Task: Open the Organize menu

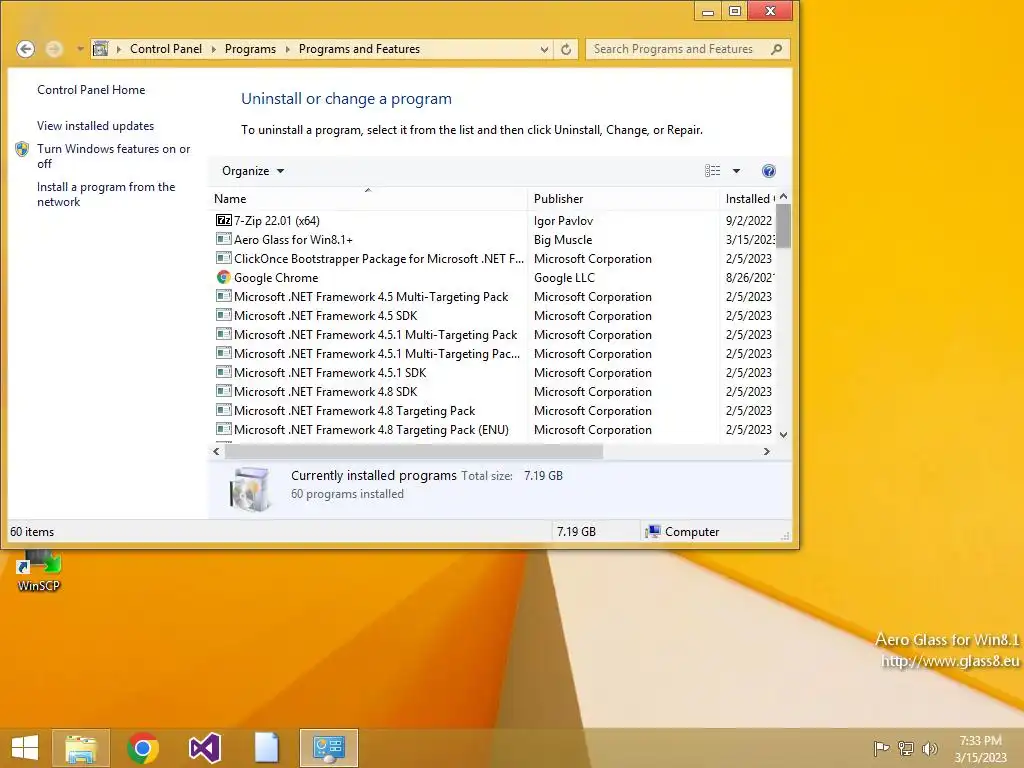Action: point(253,171)
